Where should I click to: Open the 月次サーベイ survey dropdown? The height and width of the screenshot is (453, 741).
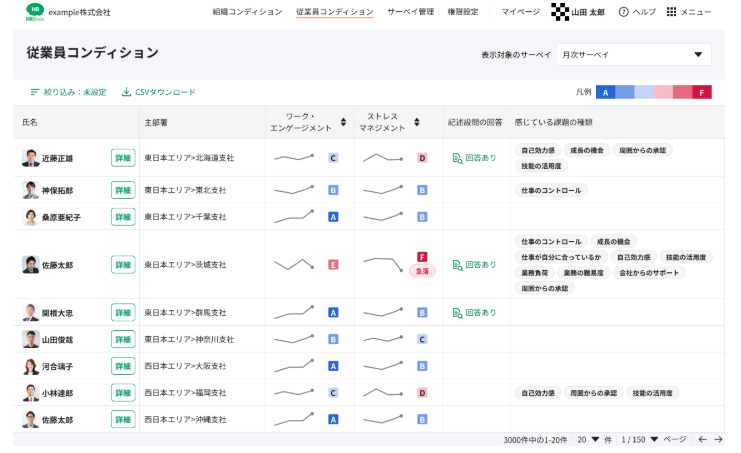[633, 55]
